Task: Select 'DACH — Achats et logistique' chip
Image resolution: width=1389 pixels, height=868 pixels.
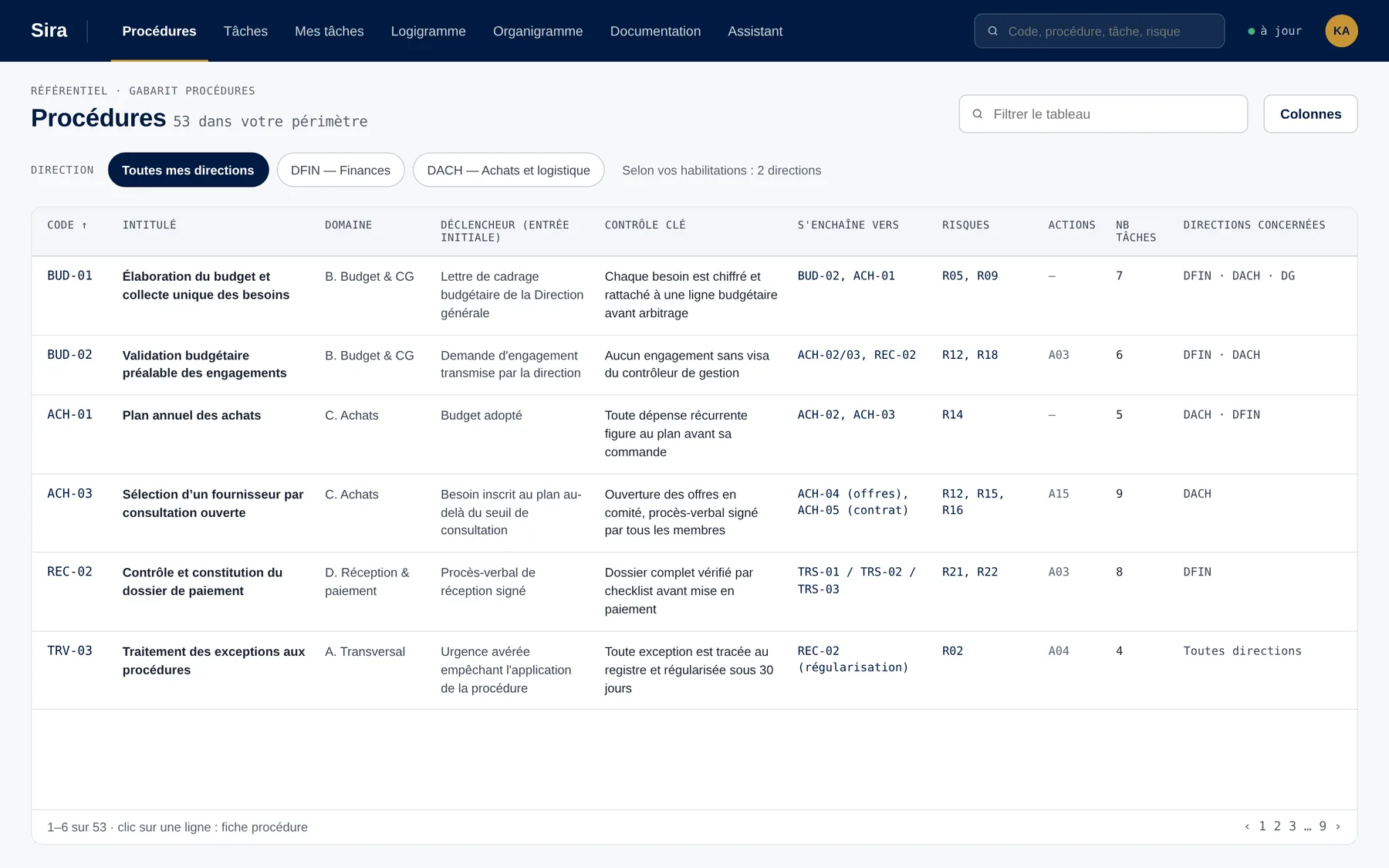Action: pyautogui.click(x=509, y=170)
